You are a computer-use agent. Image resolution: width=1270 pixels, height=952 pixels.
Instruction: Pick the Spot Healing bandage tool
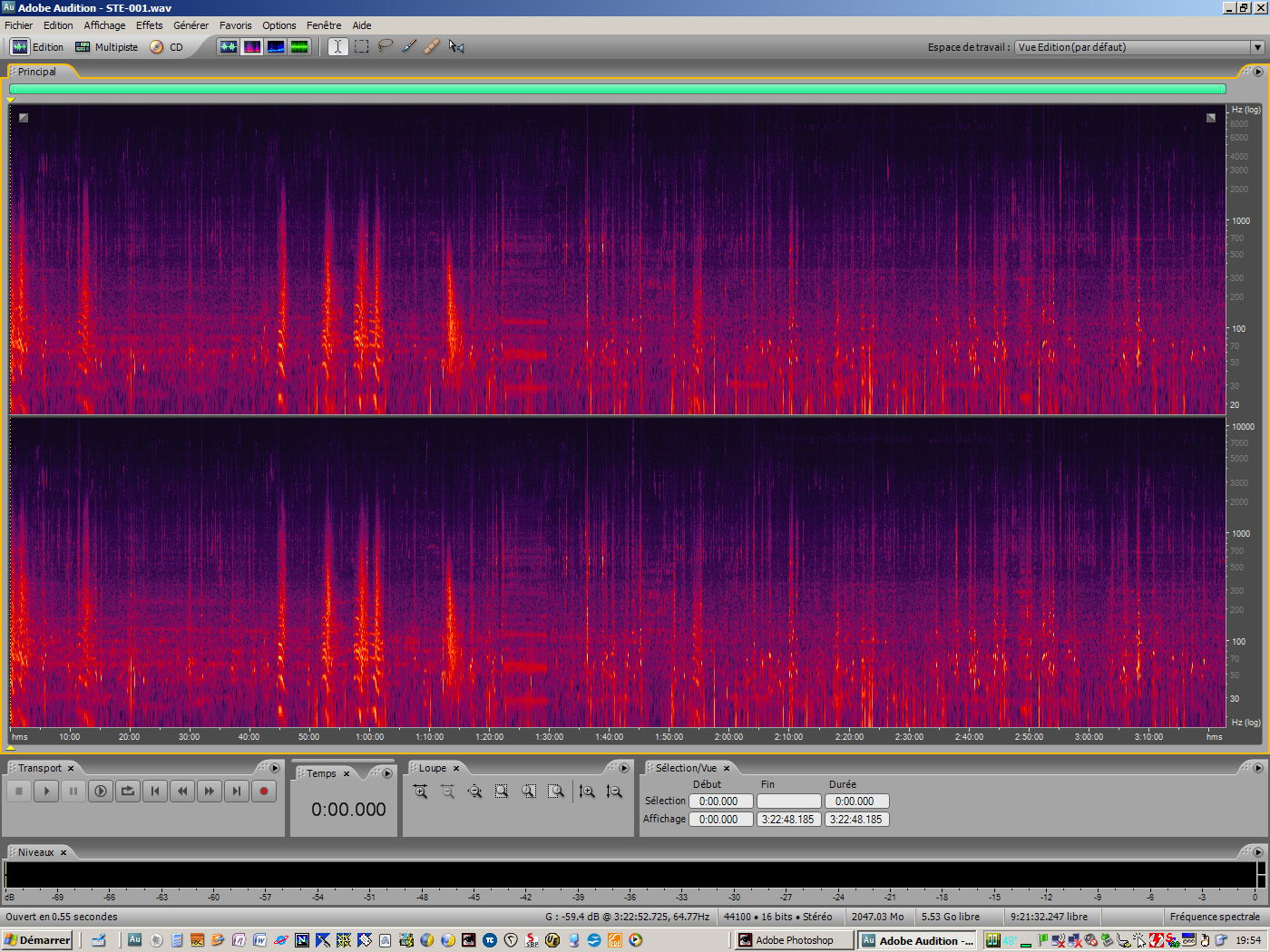(433, 46)
